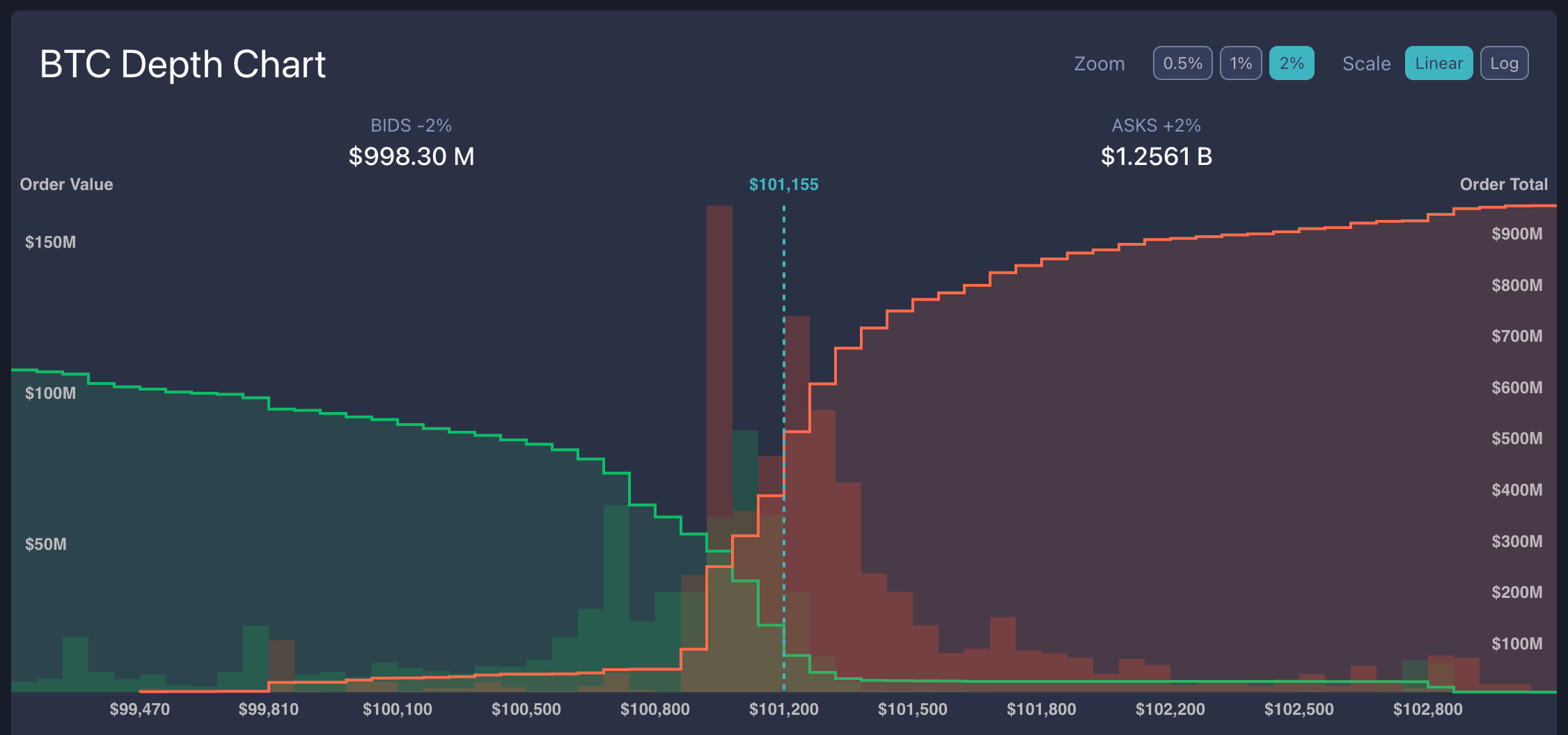
Task: Click the $99,470 price axis label
Action: [139, 709]
